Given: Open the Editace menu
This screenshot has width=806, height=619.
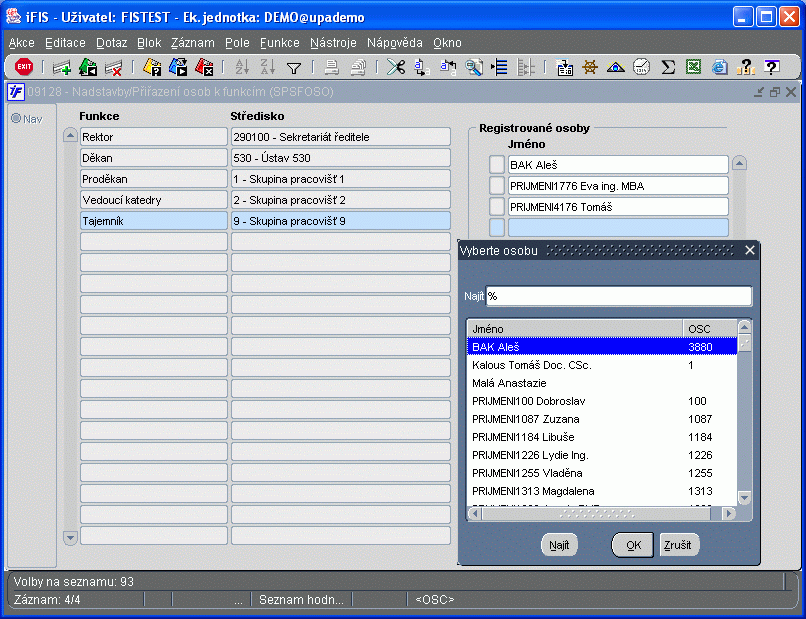Looking at the screenshot, I should pos(65,43).
